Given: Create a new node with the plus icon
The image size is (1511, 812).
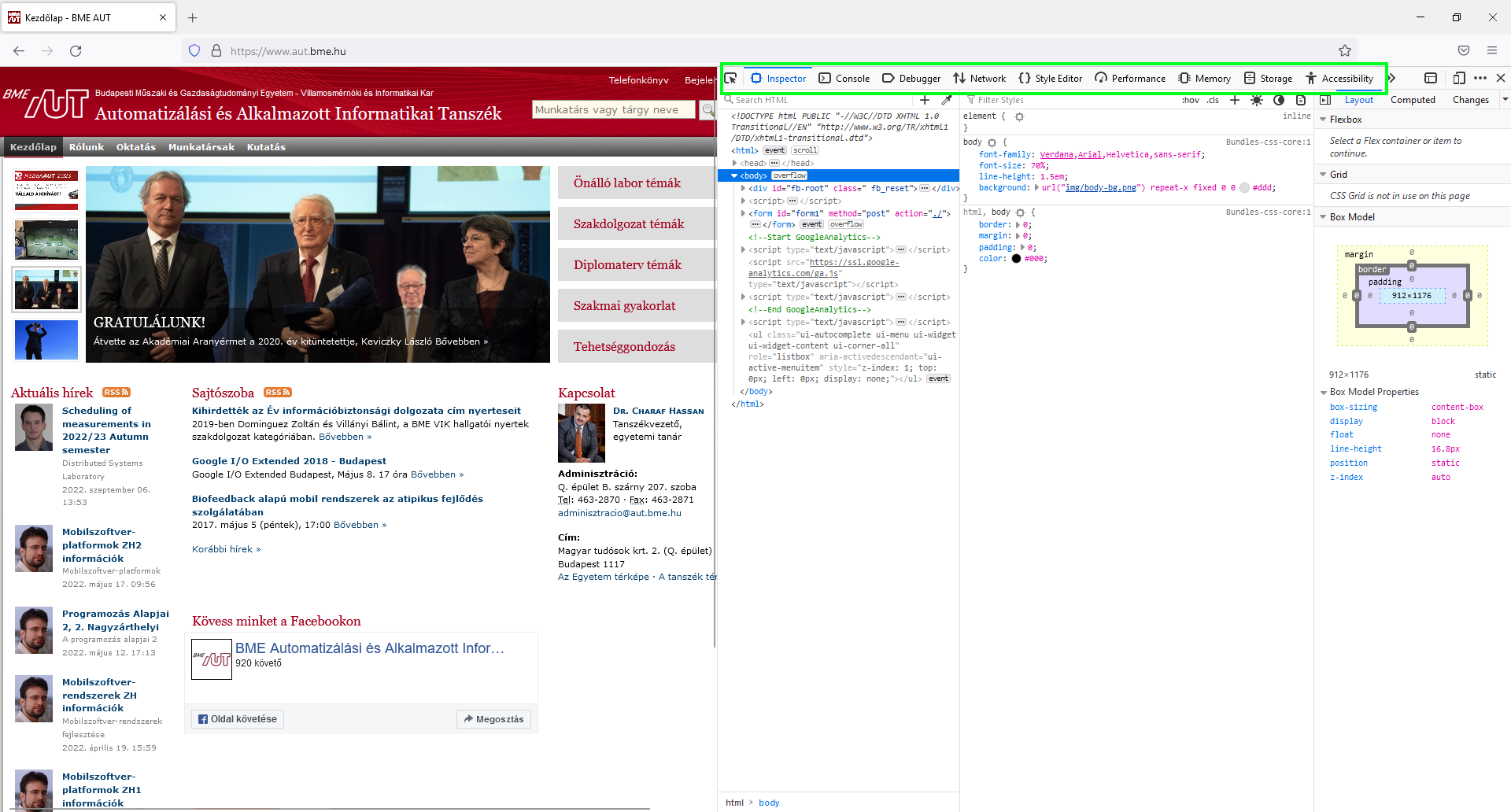Looking at the screenshot, I should click(925, 100).
